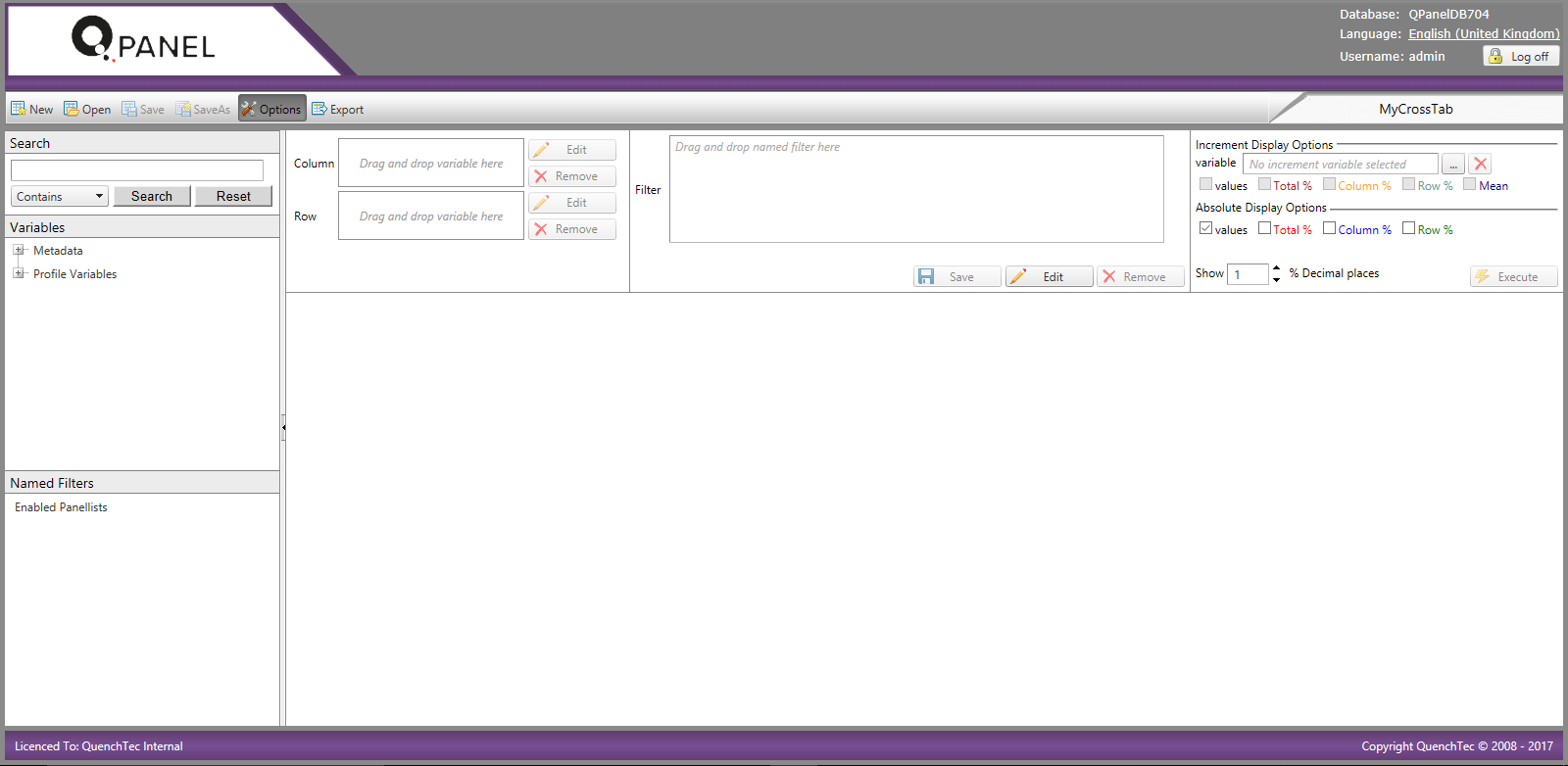
Task: Browse for increment variable with ellipsis button
Action: 1453,165
